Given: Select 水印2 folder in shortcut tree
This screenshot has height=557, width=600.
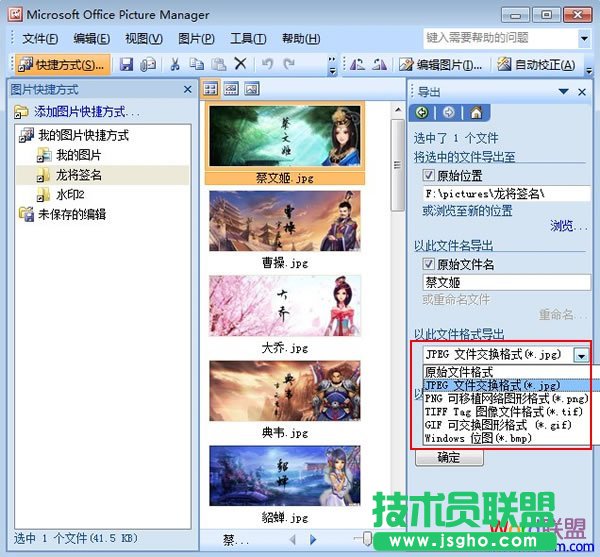Looking at the screenshot, I should pos(70,194).
